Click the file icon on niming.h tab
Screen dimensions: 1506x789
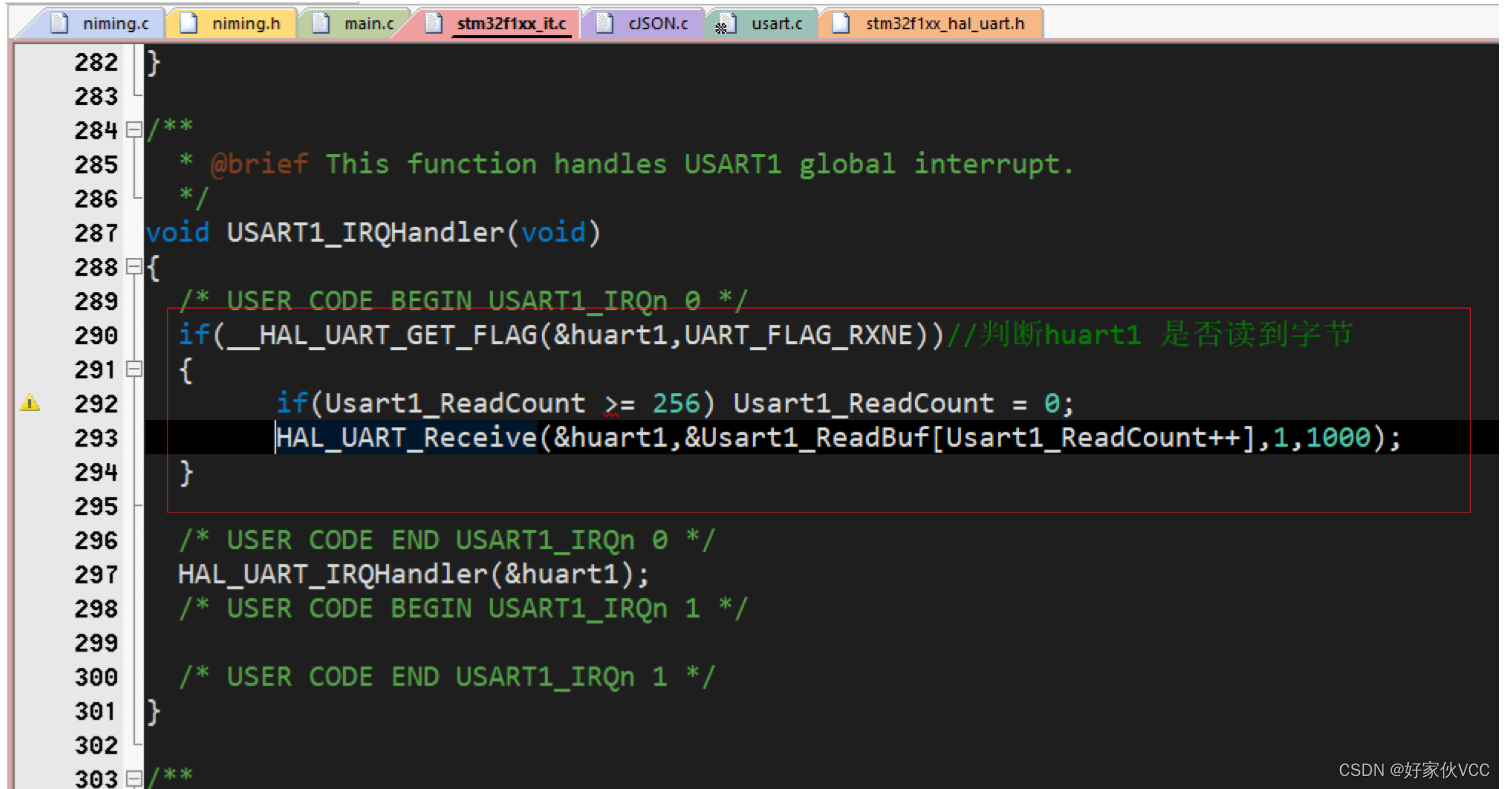189,23
